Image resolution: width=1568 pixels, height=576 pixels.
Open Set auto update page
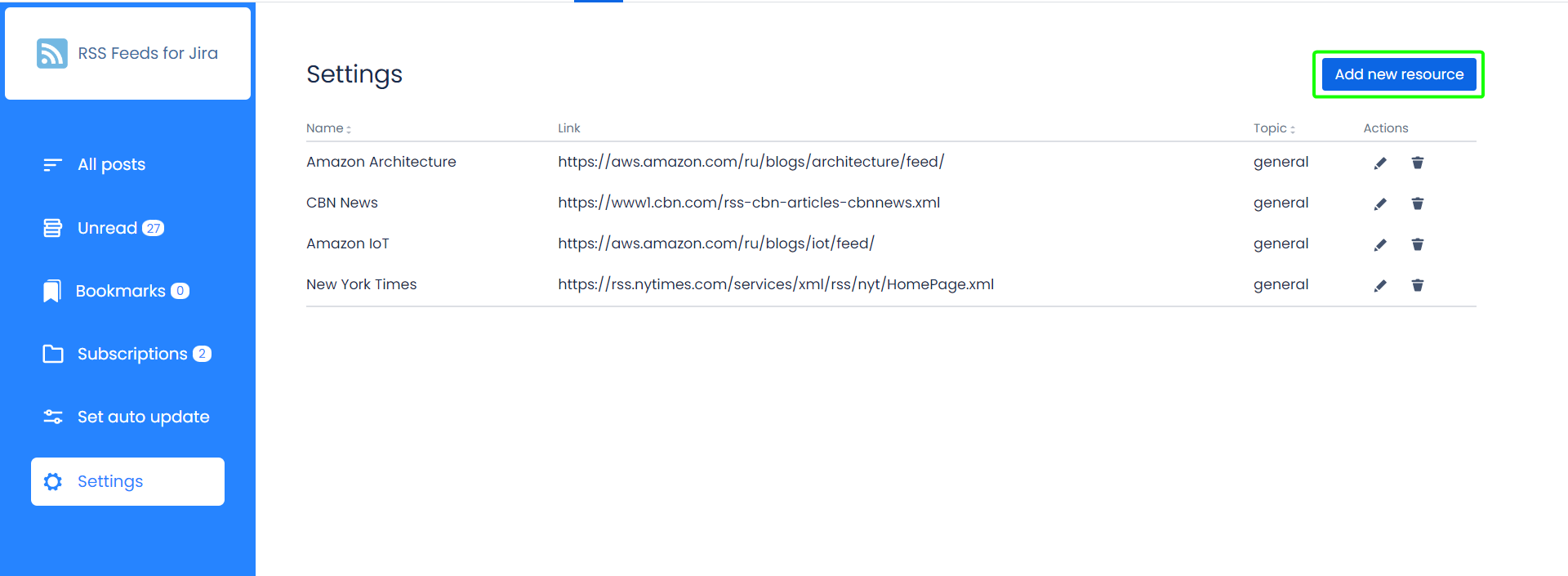click(x=143, y=417)
